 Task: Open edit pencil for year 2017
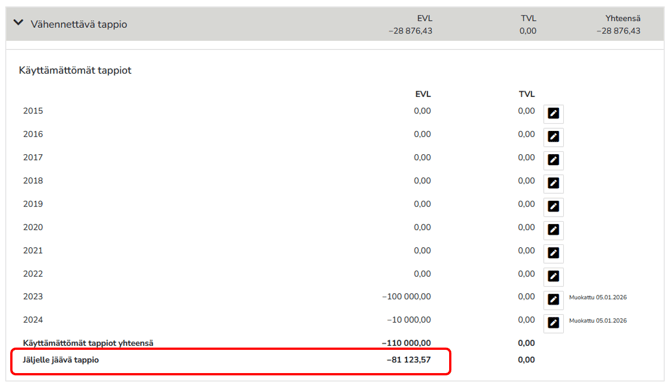553,160
